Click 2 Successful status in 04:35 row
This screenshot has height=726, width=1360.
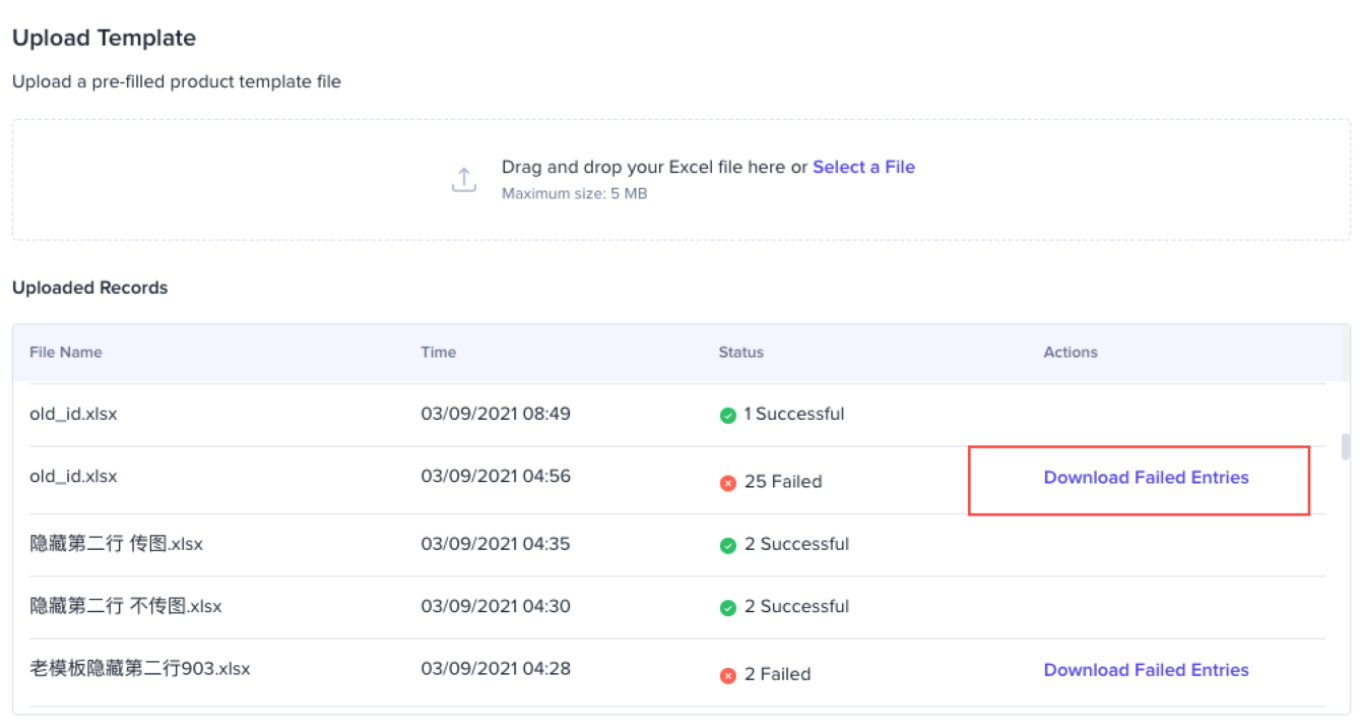pos(797,544)
